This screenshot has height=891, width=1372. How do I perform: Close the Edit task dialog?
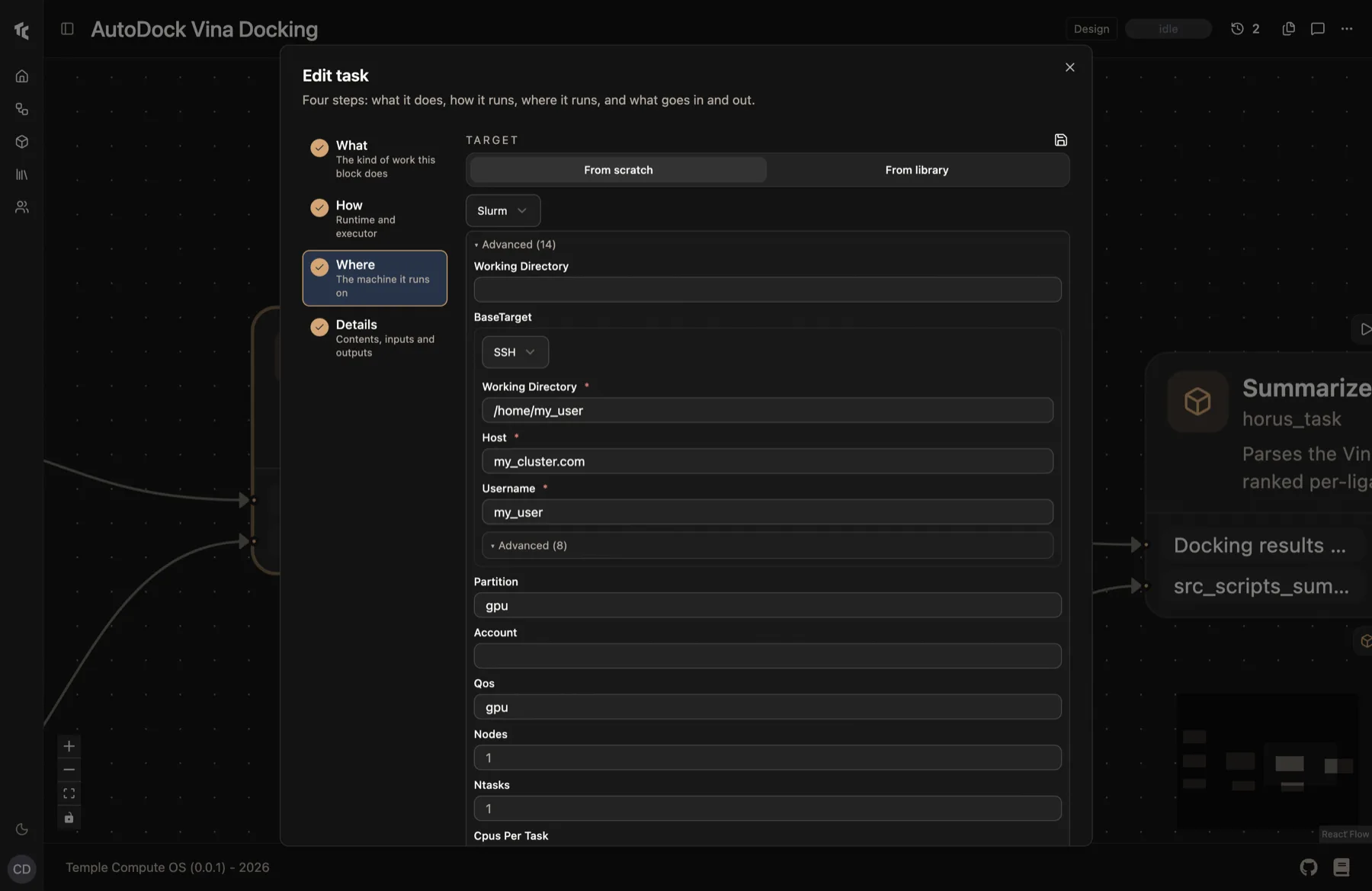[x=1069, y=67]
